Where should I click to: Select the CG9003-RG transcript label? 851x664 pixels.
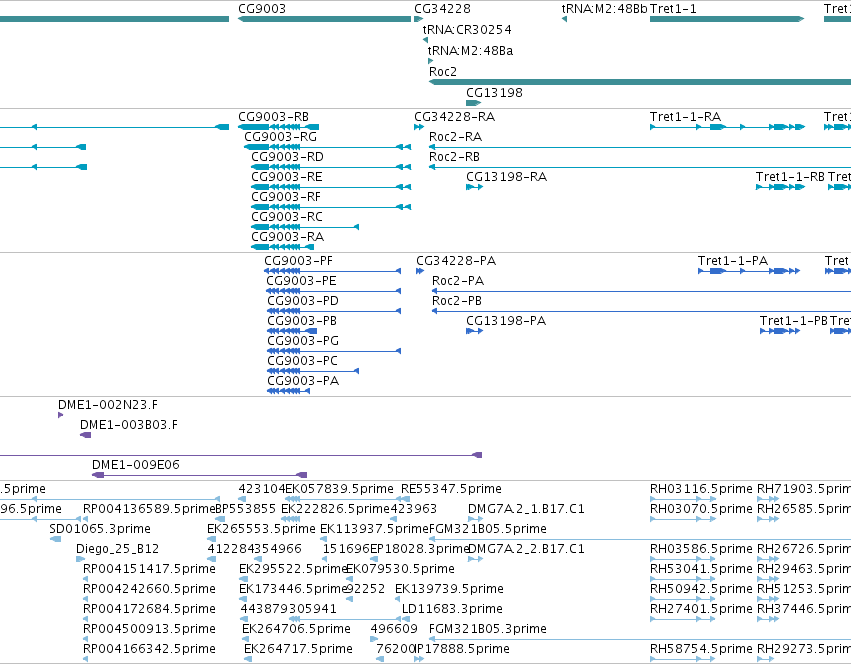point(281,137)
